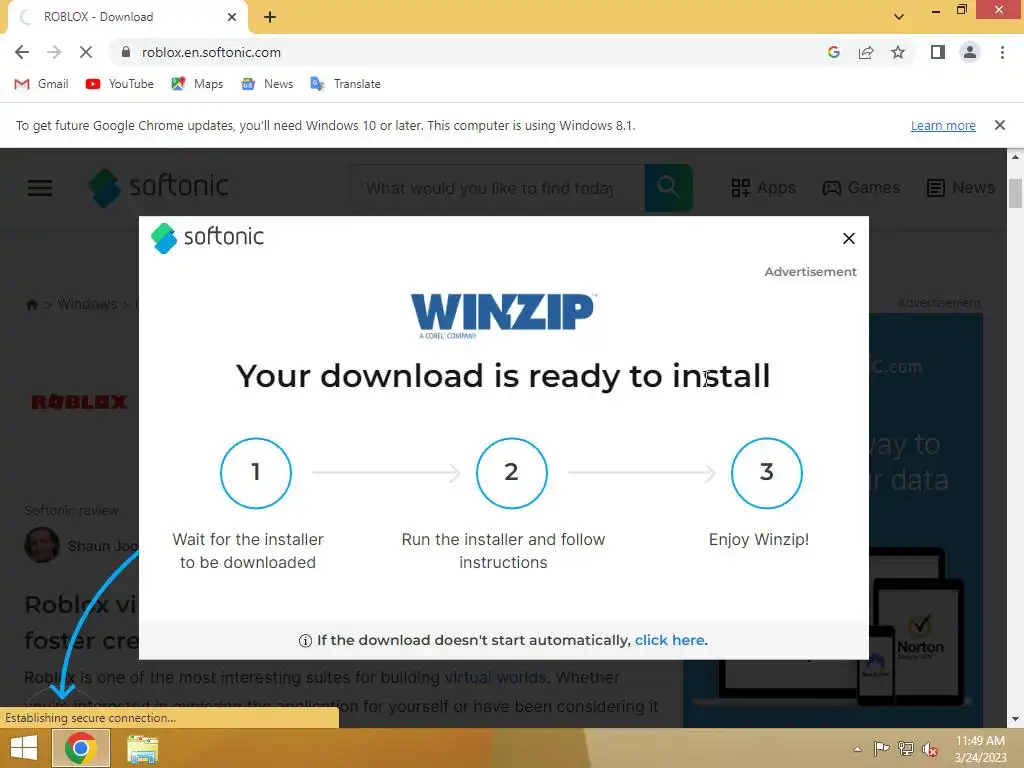Click the network tray icon

coord(906,748)
